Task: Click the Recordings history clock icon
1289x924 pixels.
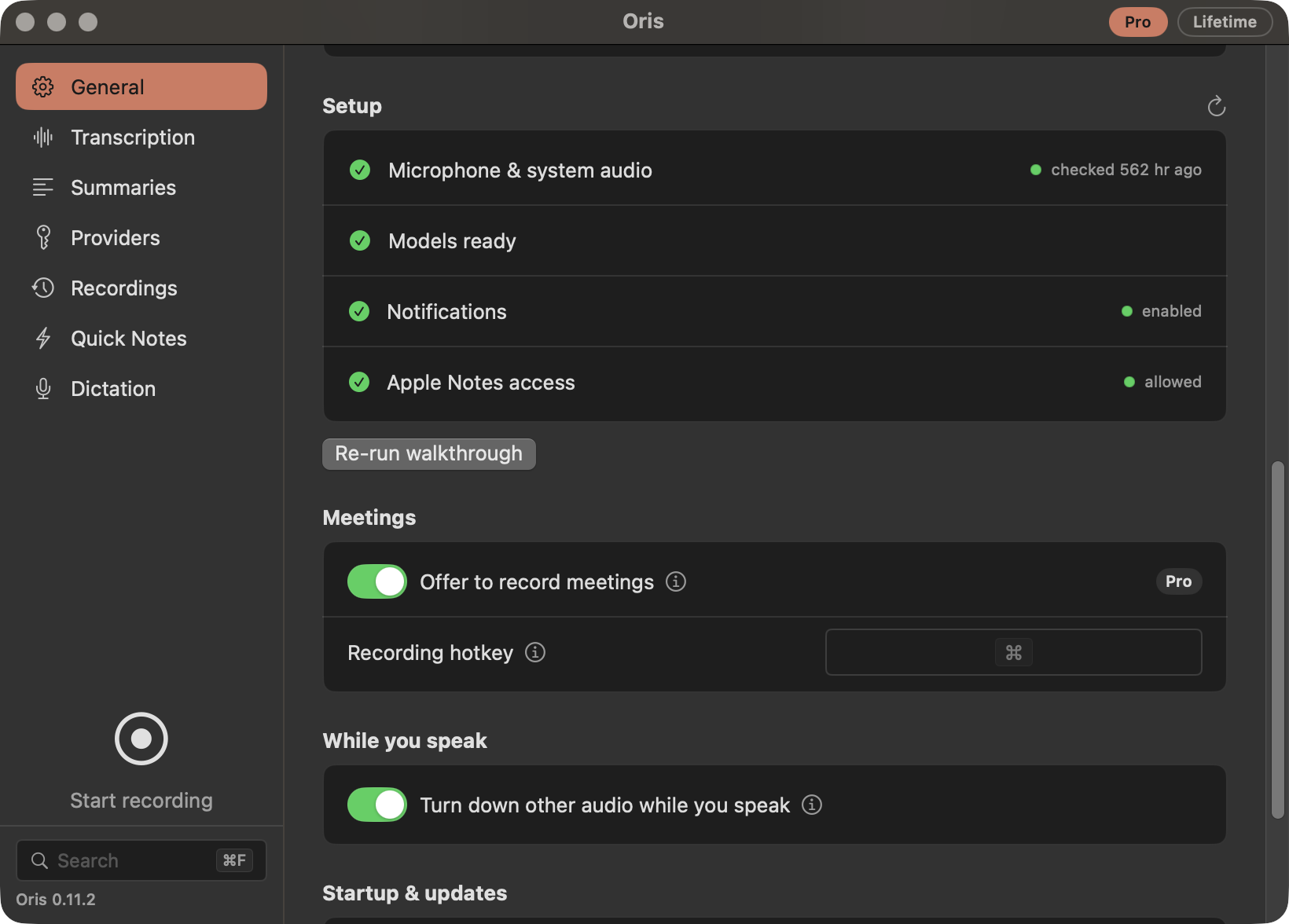Action: click(x=43, y=288)
